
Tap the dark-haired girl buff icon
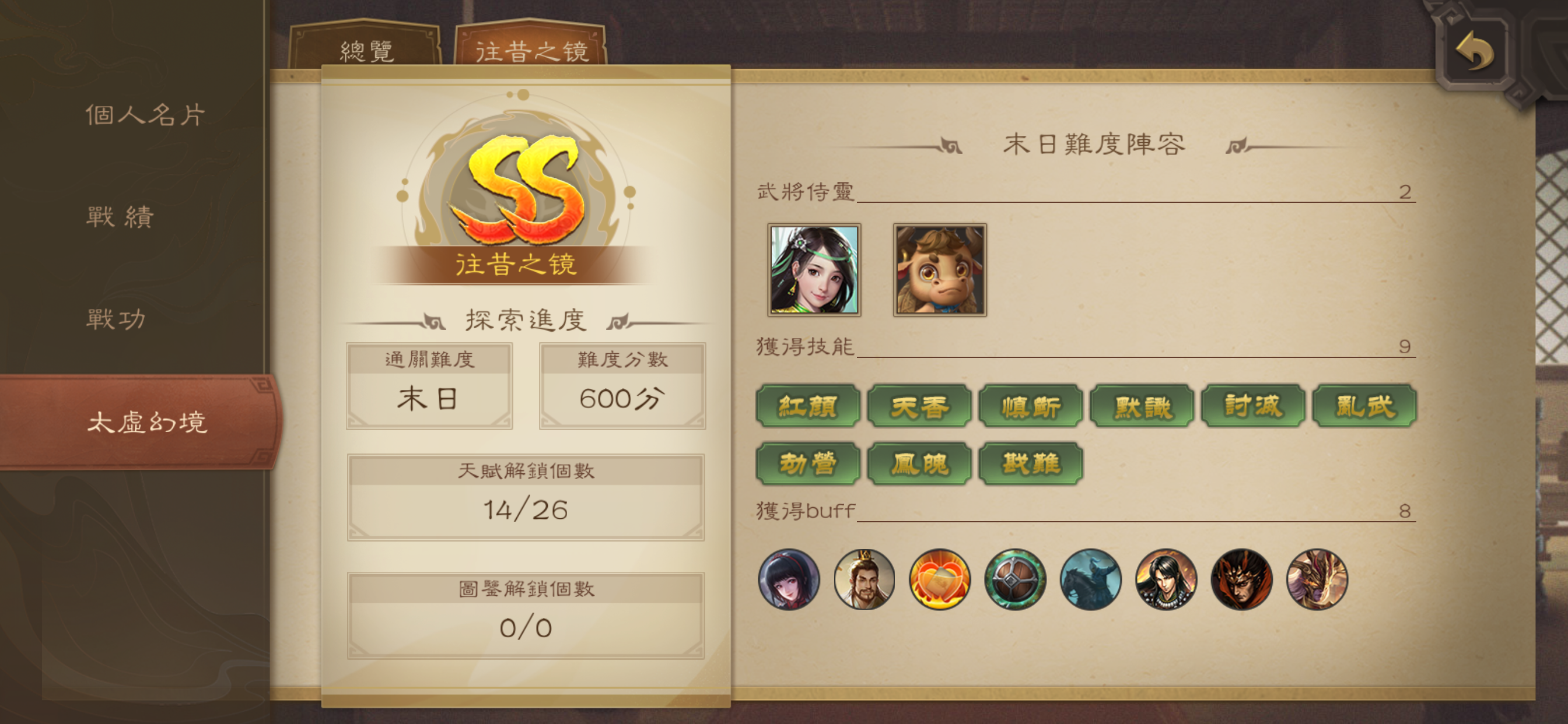789,579
